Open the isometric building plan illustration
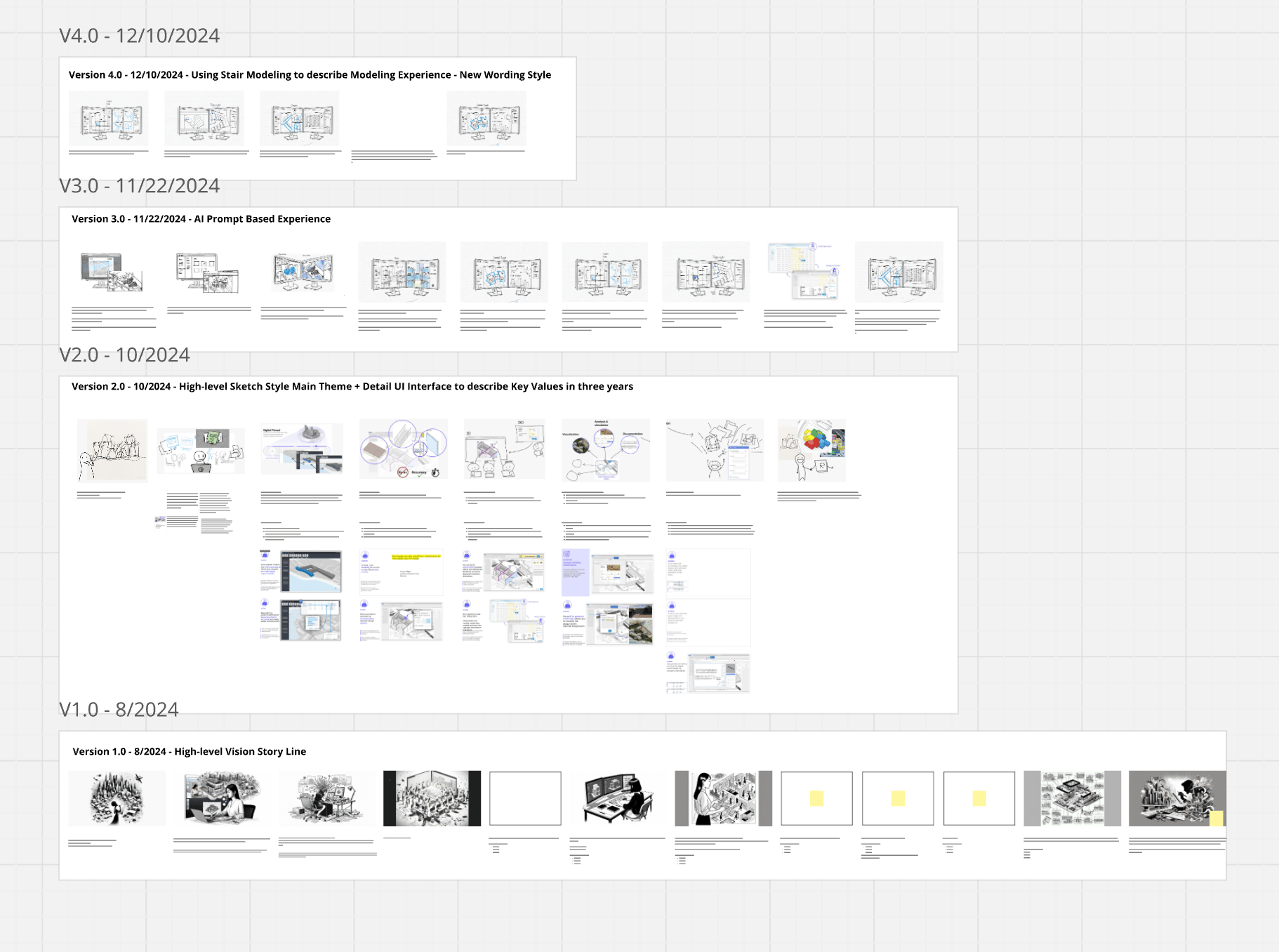This screenshot has width=1279, height=952. (x=1073, y=799)
